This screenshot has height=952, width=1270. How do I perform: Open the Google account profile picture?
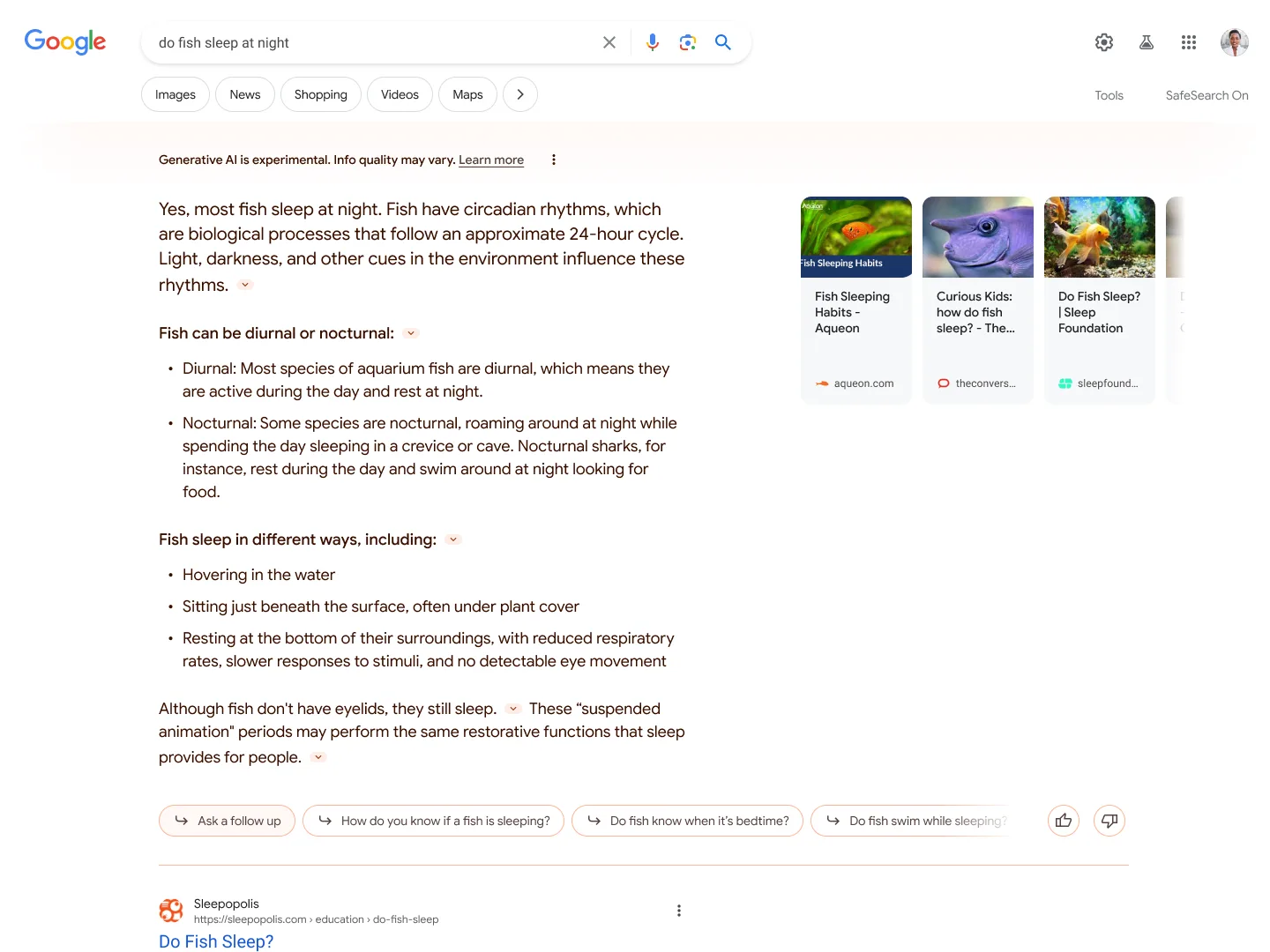(1235, 42)
